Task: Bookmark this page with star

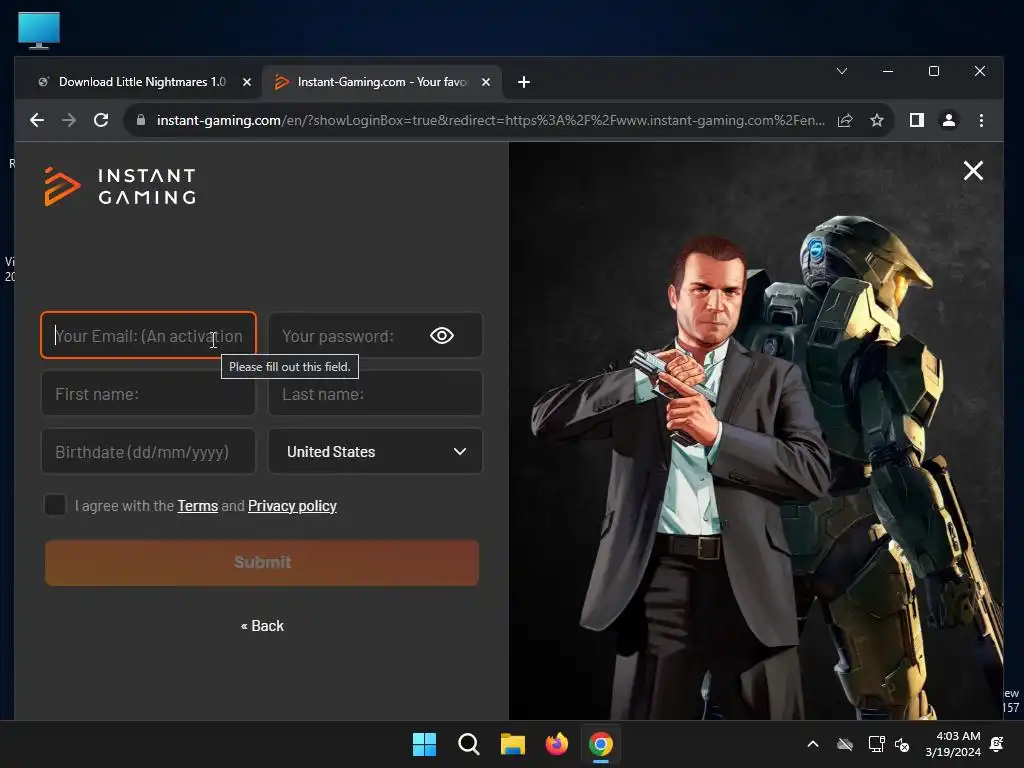Action: click(877, 120)
